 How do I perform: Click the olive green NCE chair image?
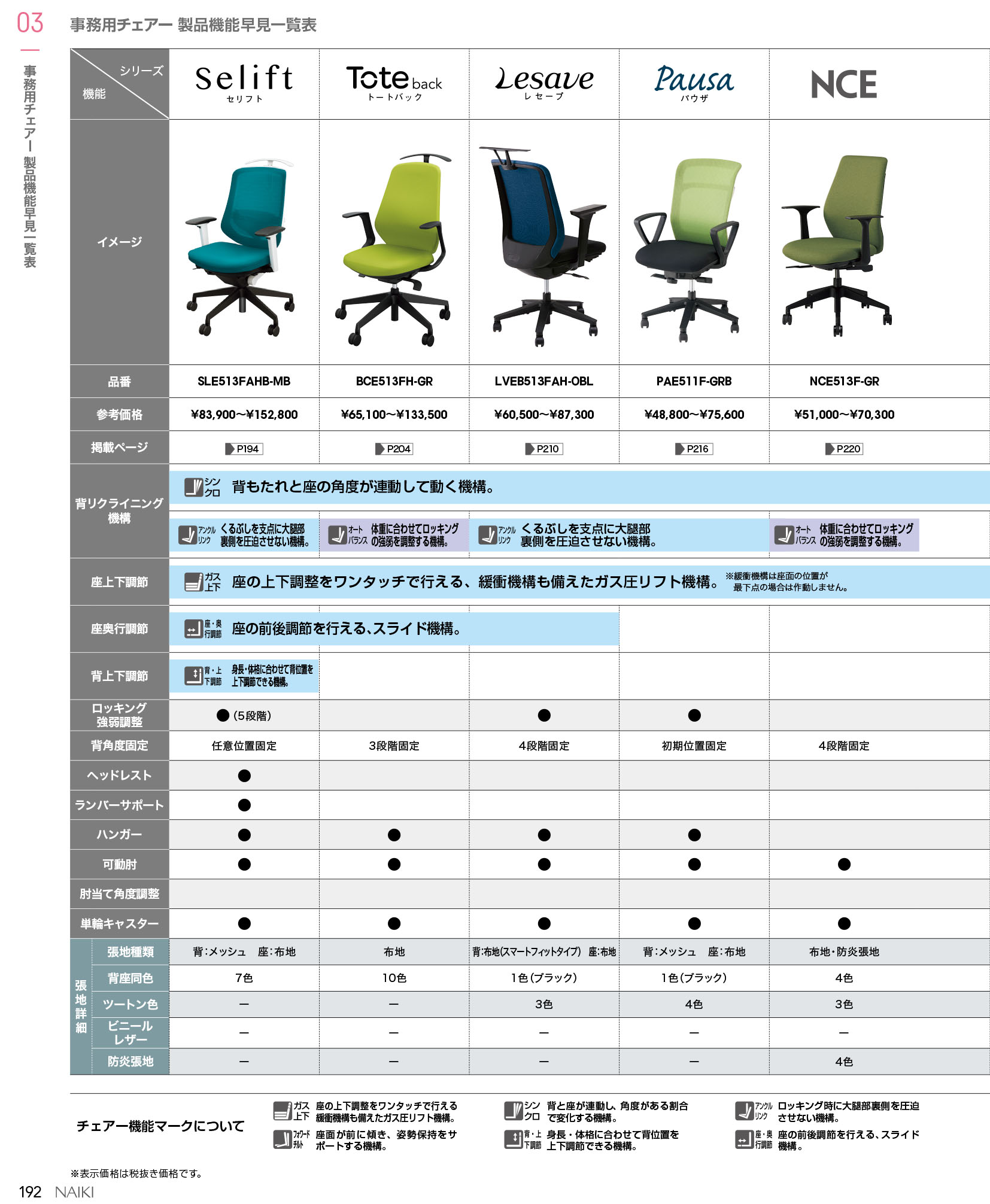[837, 245]
